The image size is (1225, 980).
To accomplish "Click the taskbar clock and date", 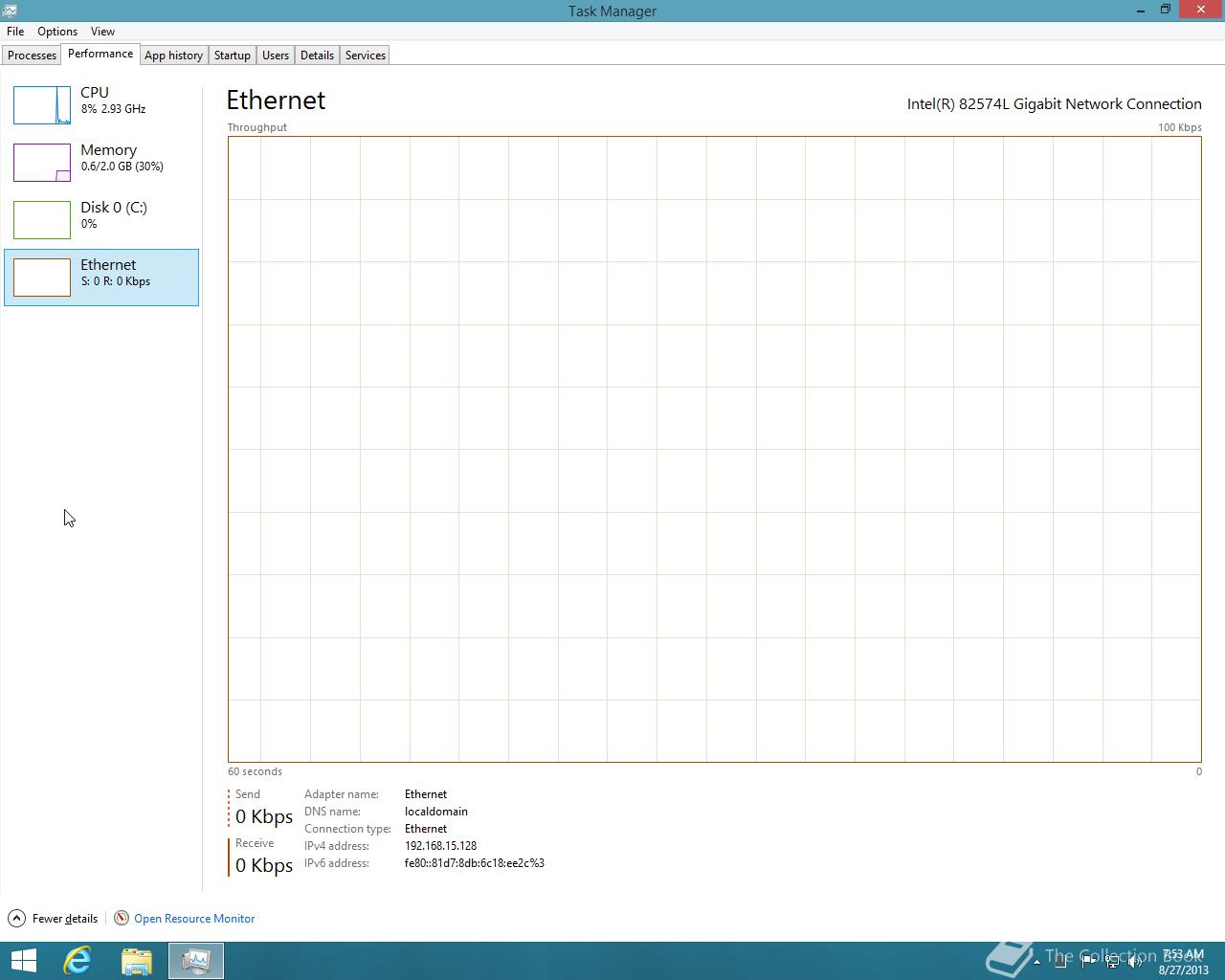I will click(1184, 962).
